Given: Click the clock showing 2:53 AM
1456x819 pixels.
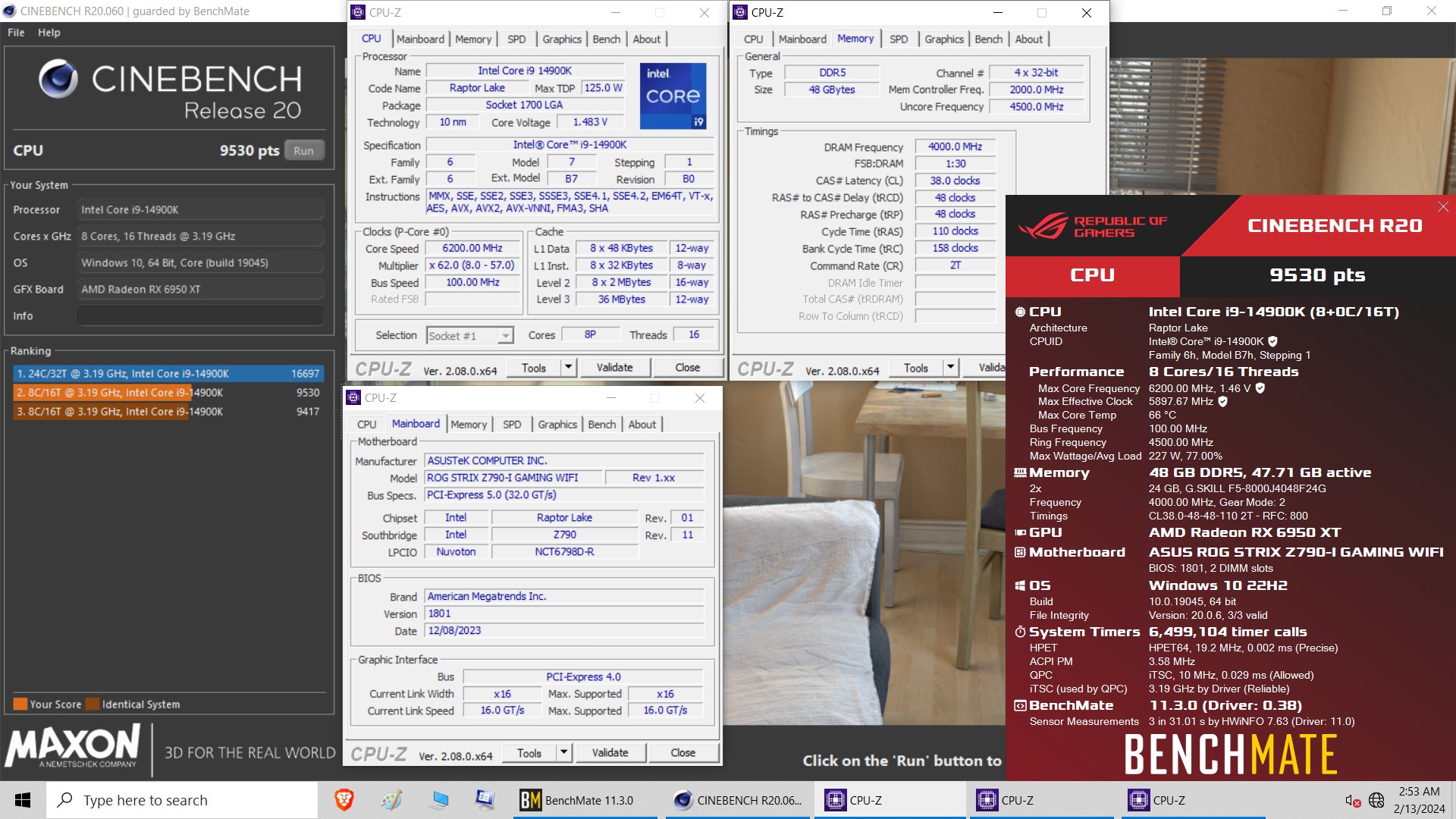Looking at the screenshot, I should click(x=1419, y=792).
